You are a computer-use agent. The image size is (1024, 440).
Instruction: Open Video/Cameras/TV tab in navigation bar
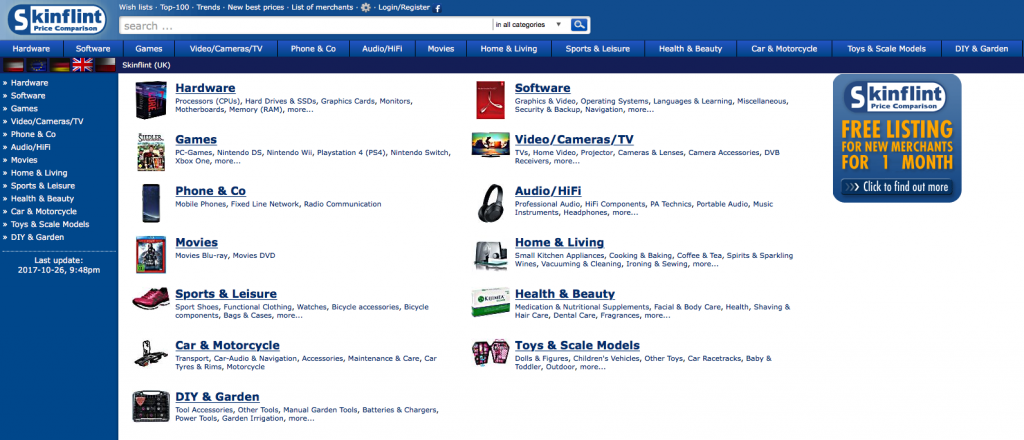coord(226,49)
